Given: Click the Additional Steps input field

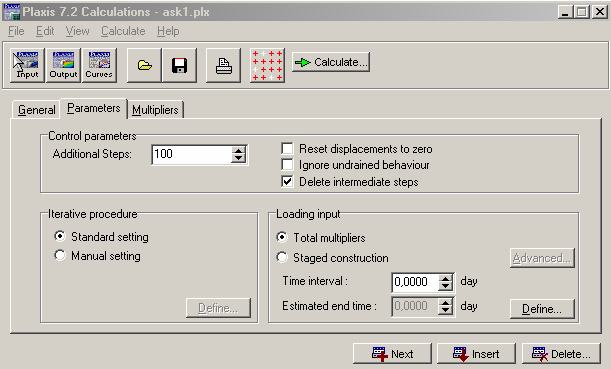Looking at the screenshot, I should (191, 154).
